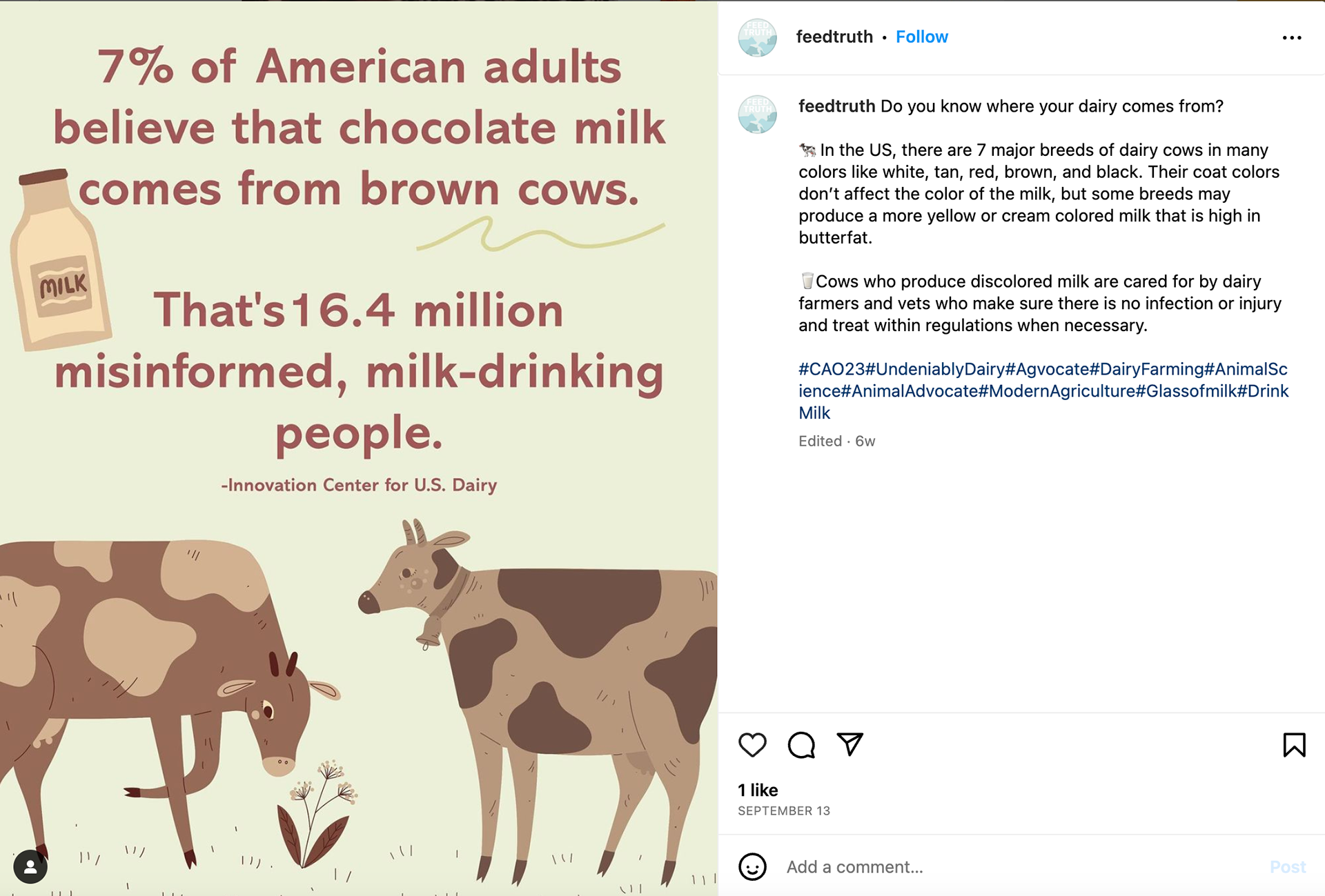
Task: Share the post with the paper plane icon
Action: (x=850, y=744)
